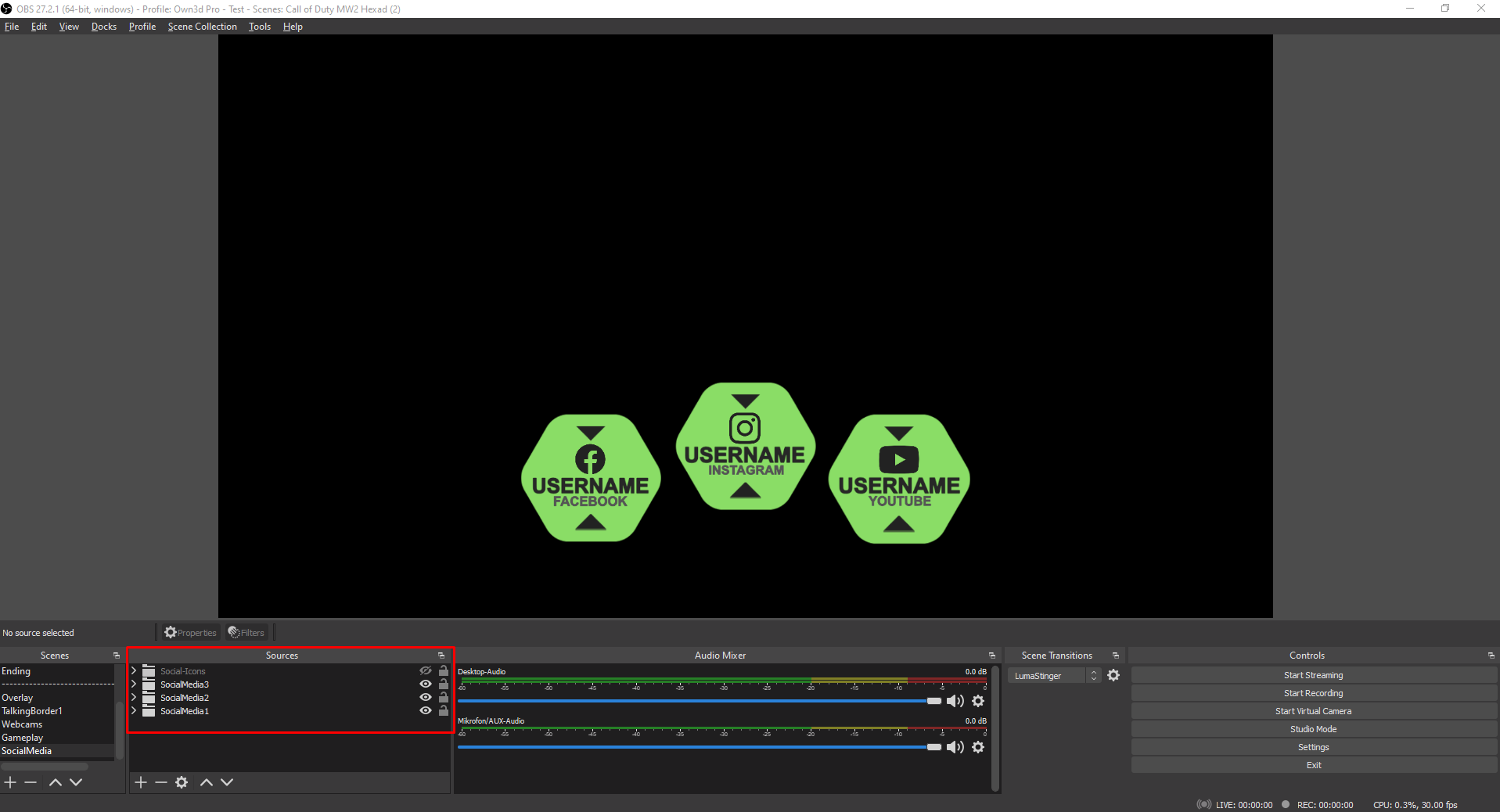Toggle lock on SocialMedia3 group
This screenshot has width=1500, height=812.
pyautogui.click(x=444, y=684)
